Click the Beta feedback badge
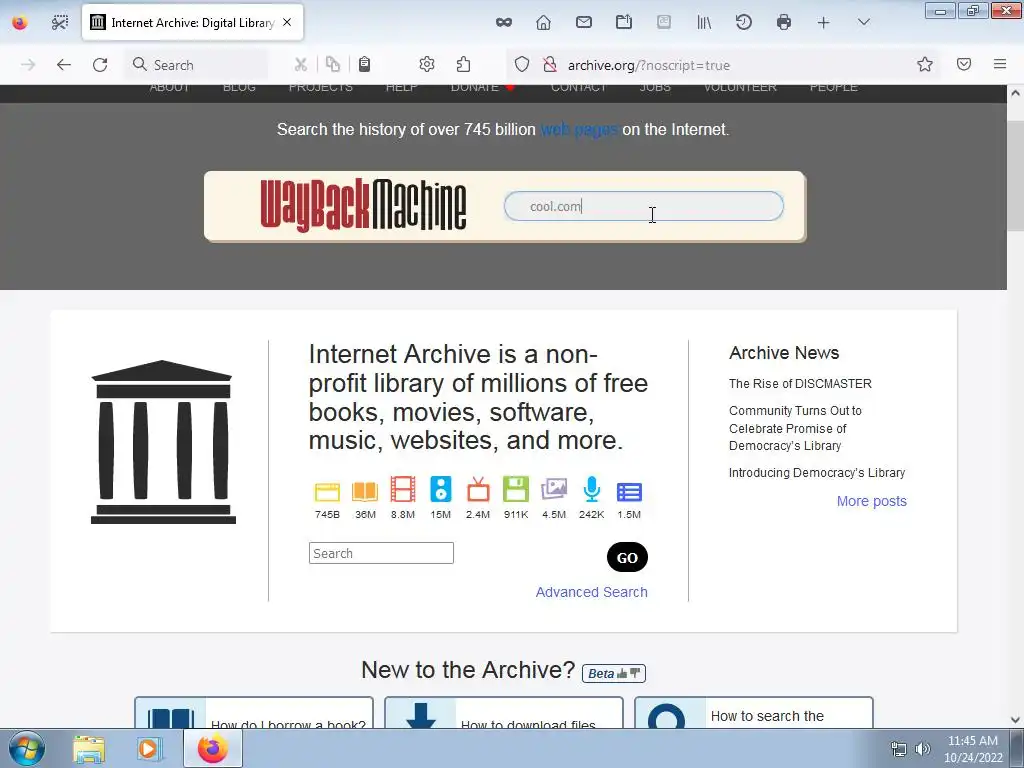Screen dimensions: 1024x768 click(x=614, y=673)
